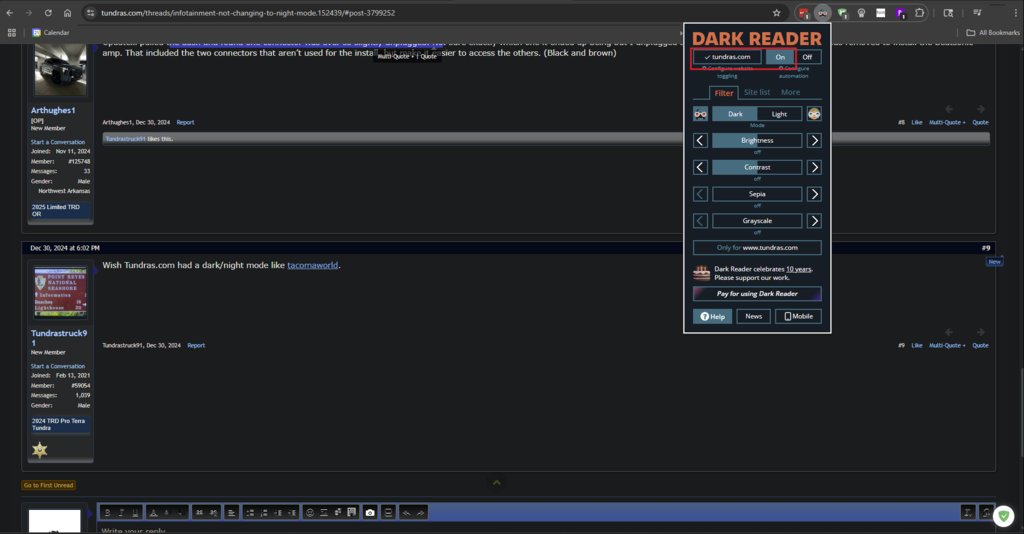Report the Tundrastruck91 post
The height and width of the screenshot is (534, 1024).
coord(196,345)
